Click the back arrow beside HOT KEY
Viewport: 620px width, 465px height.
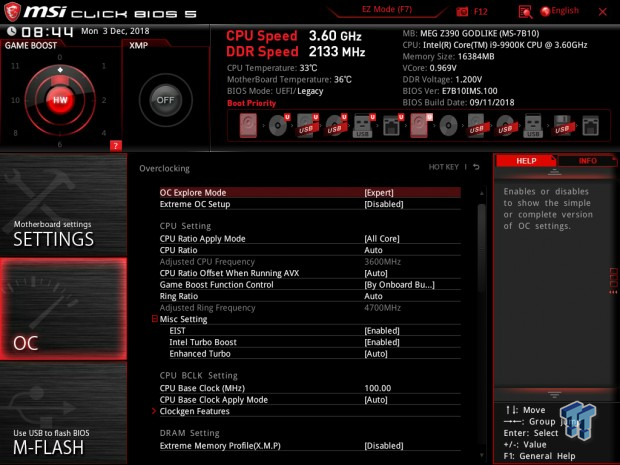point(476,167)
